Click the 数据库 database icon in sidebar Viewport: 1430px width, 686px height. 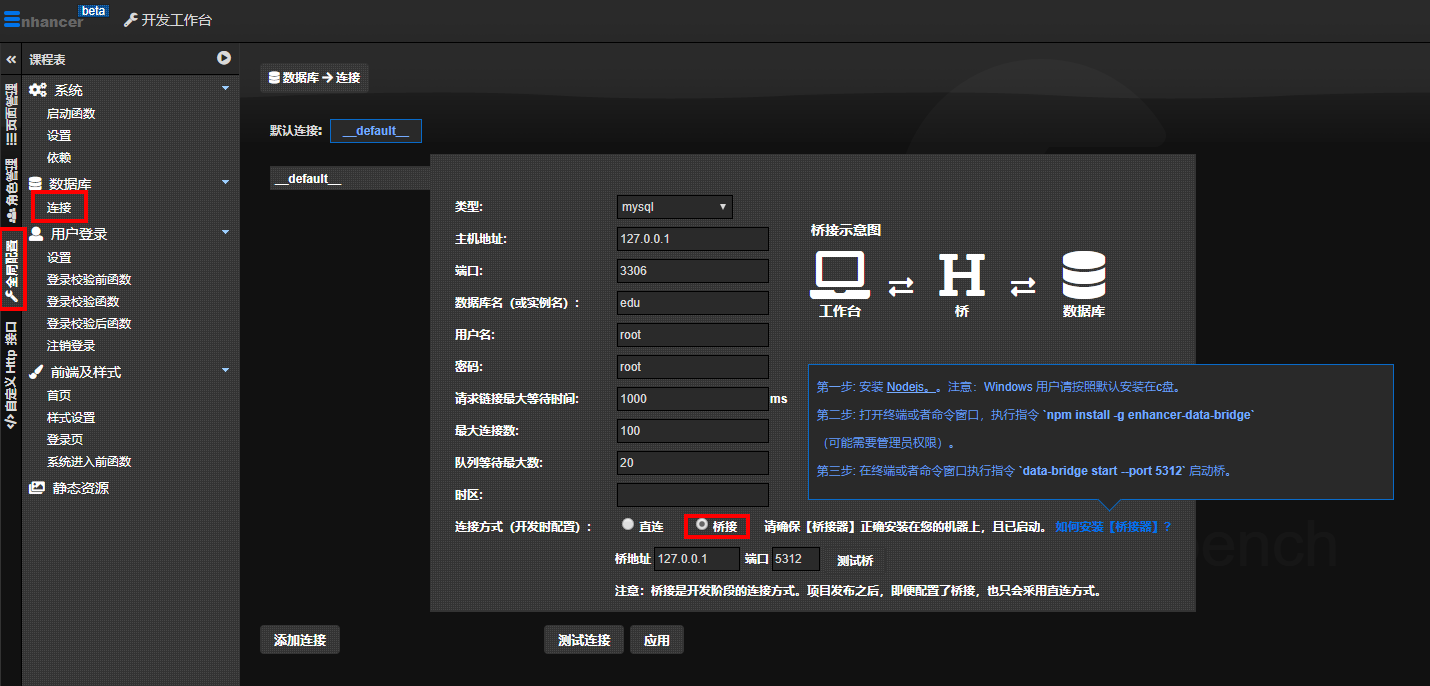(36, 184)
